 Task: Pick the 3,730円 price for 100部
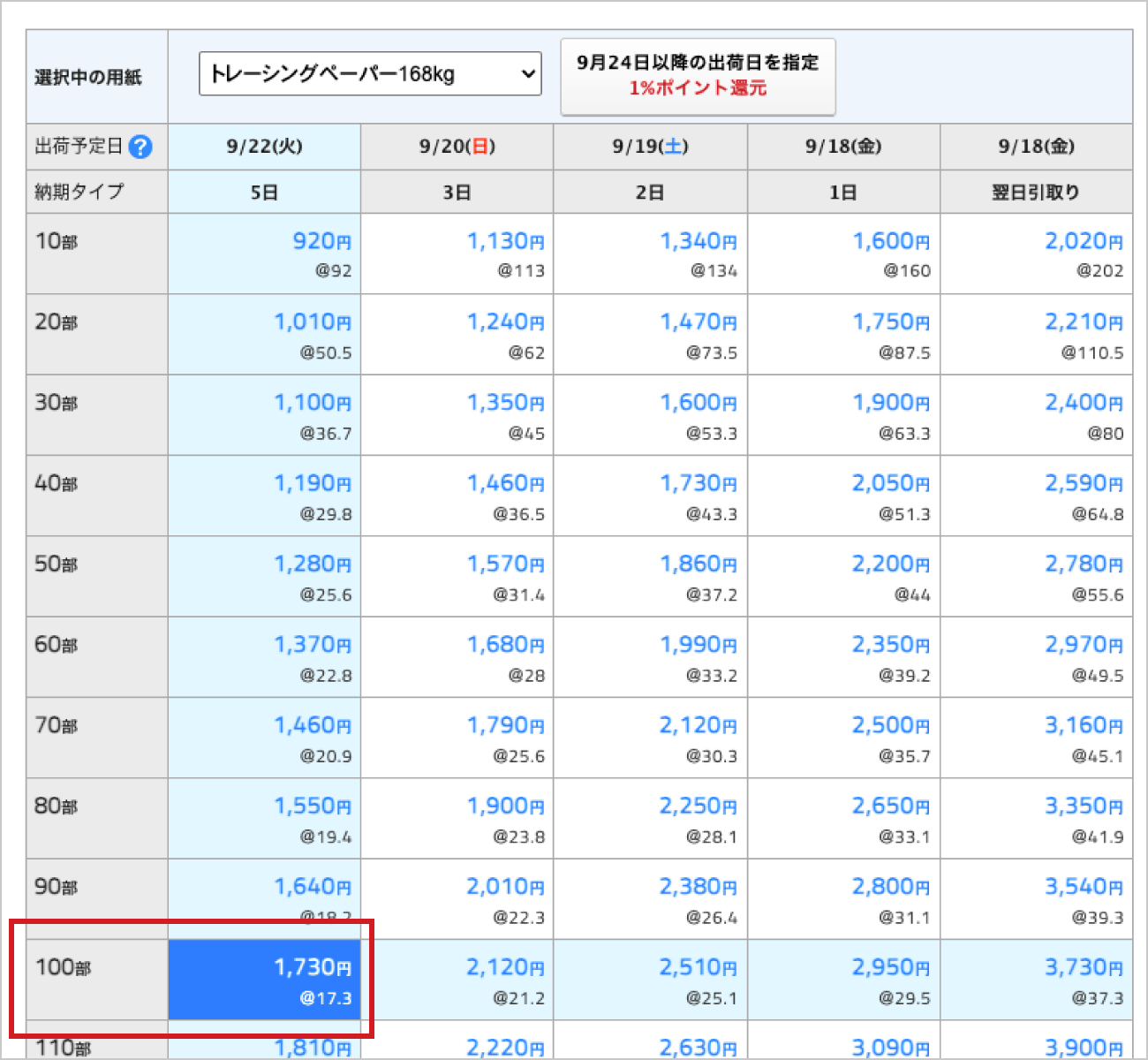click(1037, 980)
